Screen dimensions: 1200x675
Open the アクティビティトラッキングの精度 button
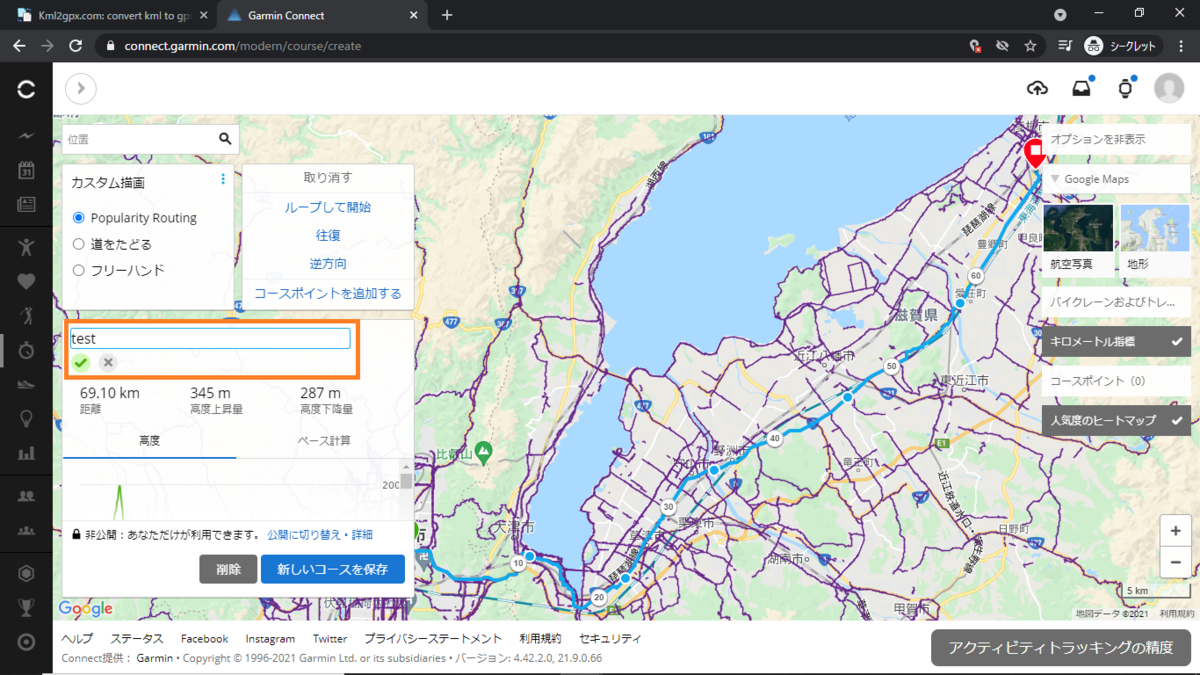coord(1061,647)
